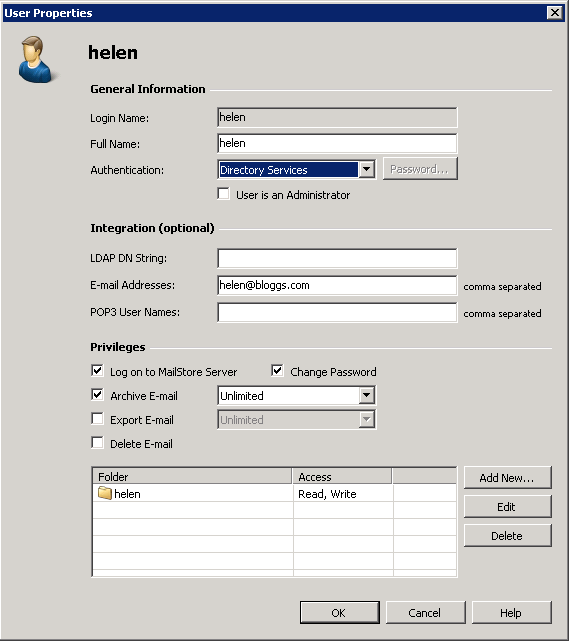569x641 pixels.
Task: Close the User Properties dialog
Action: pos(555,13)
